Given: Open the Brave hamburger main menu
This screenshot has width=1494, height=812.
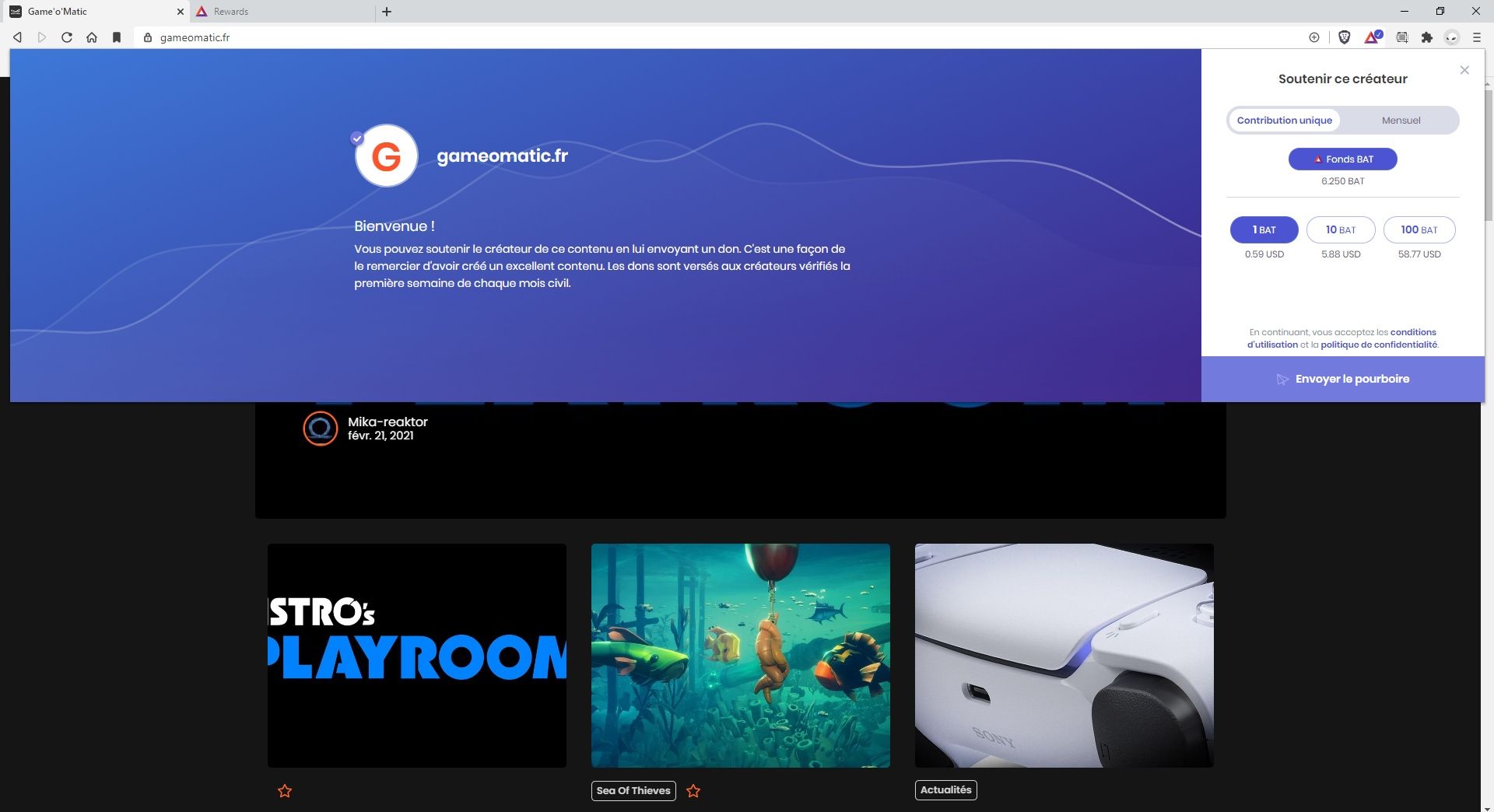Looking at the screenshot, I should [1477, 37].
